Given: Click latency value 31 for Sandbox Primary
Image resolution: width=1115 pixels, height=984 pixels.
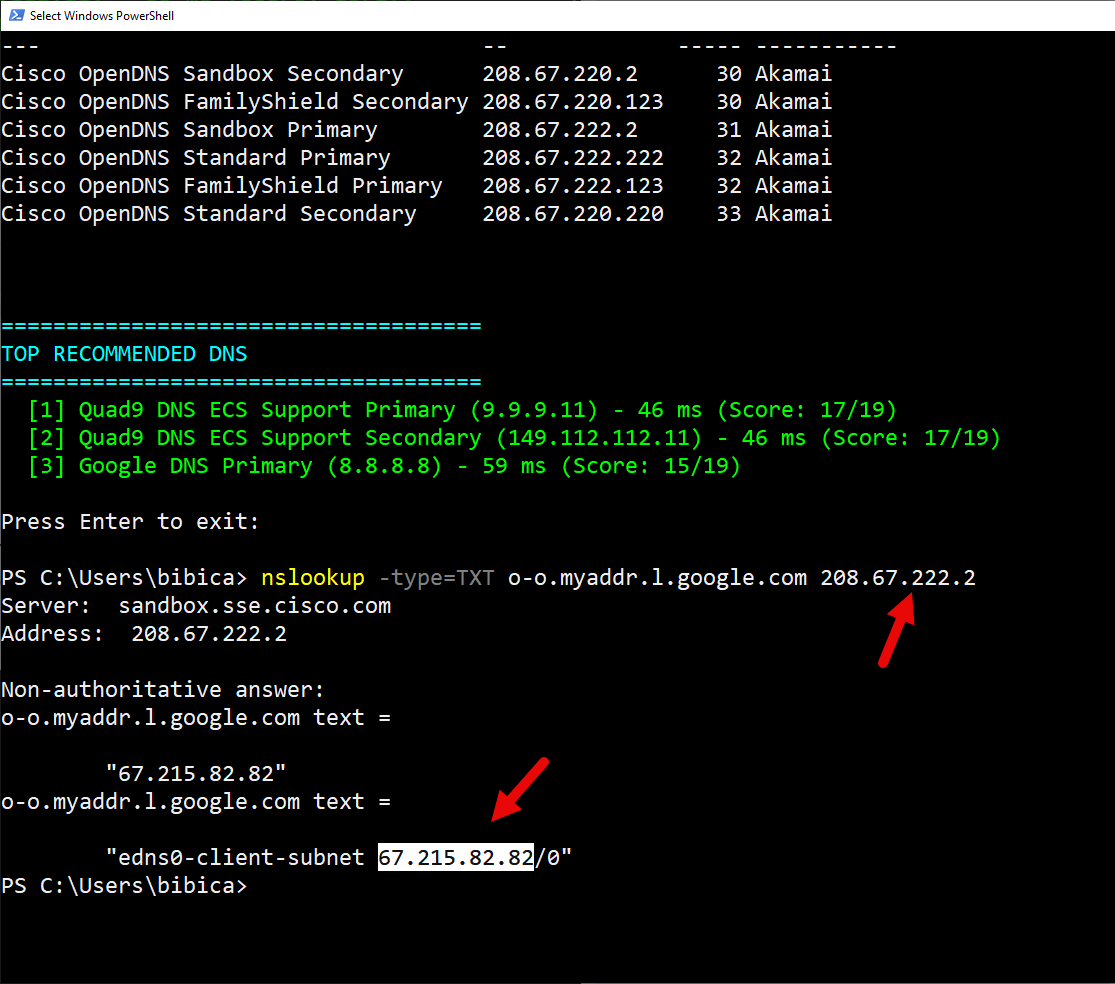Looking at the screenshot, I should pos(729,130).
